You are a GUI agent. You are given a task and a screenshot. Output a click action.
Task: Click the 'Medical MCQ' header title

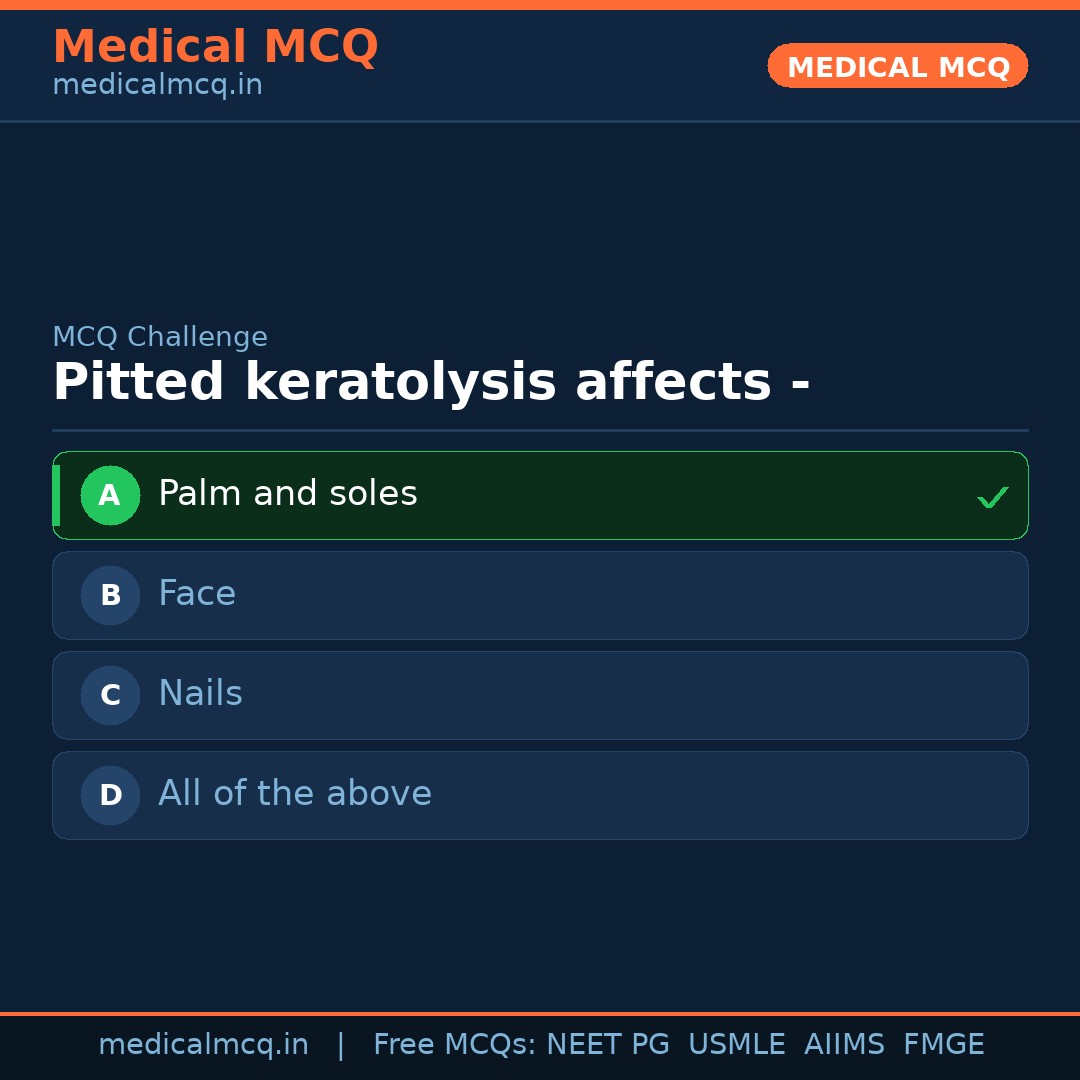pos(215,47)
